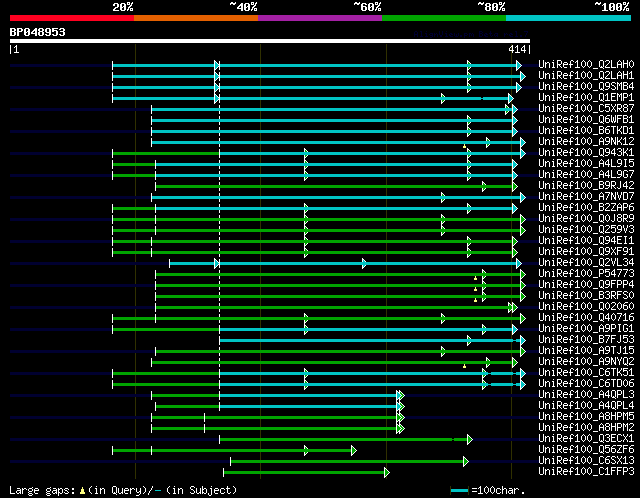Click the faint AlignViewer watermark link

[x=471, y=34]
